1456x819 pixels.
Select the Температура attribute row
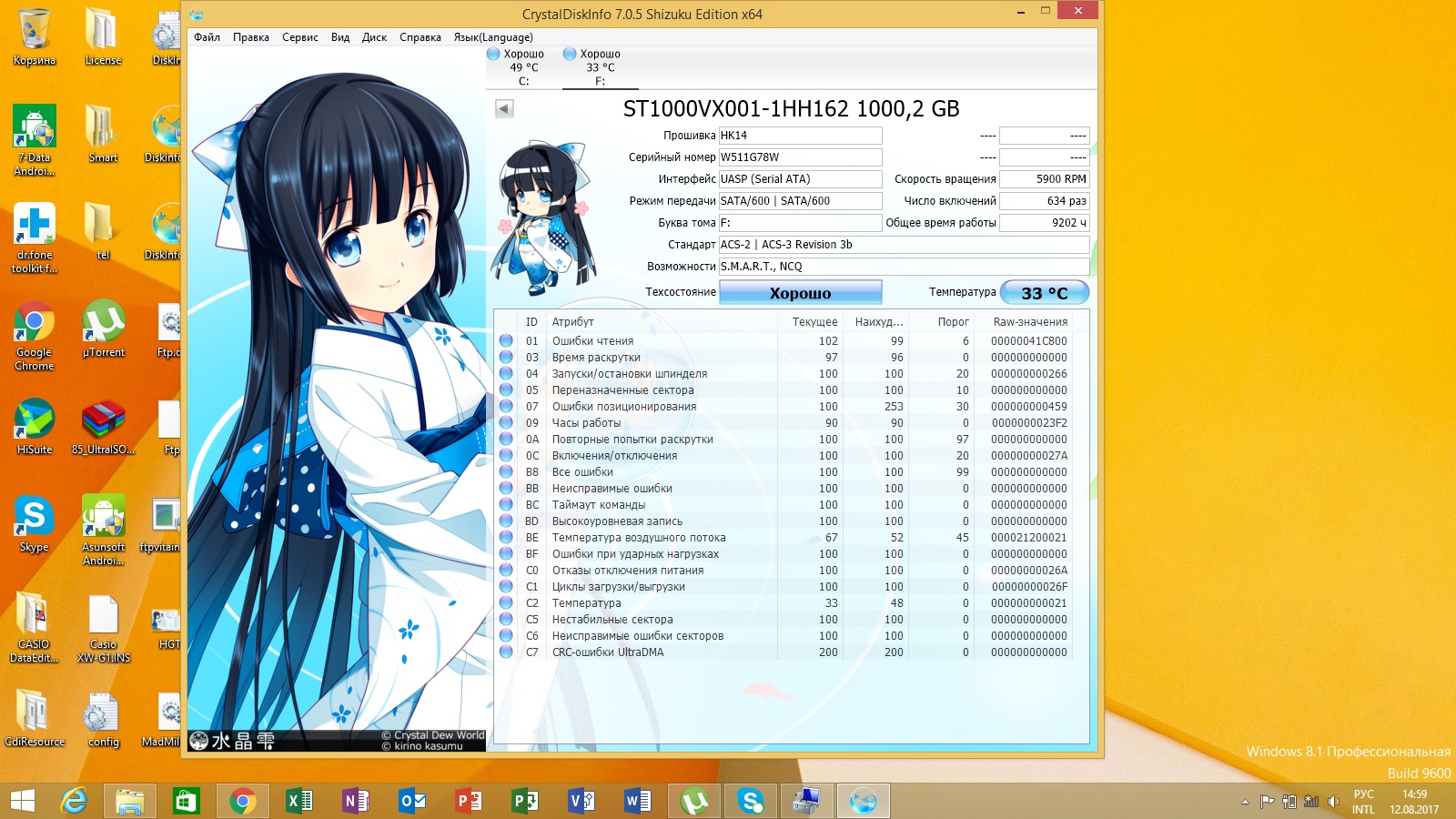coord(586,603)
